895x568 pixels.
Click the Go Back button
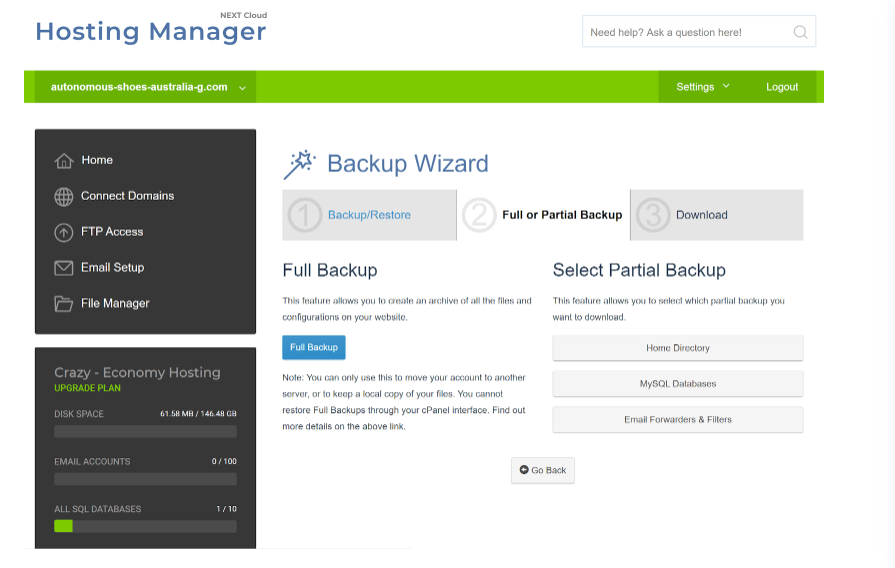543,470
